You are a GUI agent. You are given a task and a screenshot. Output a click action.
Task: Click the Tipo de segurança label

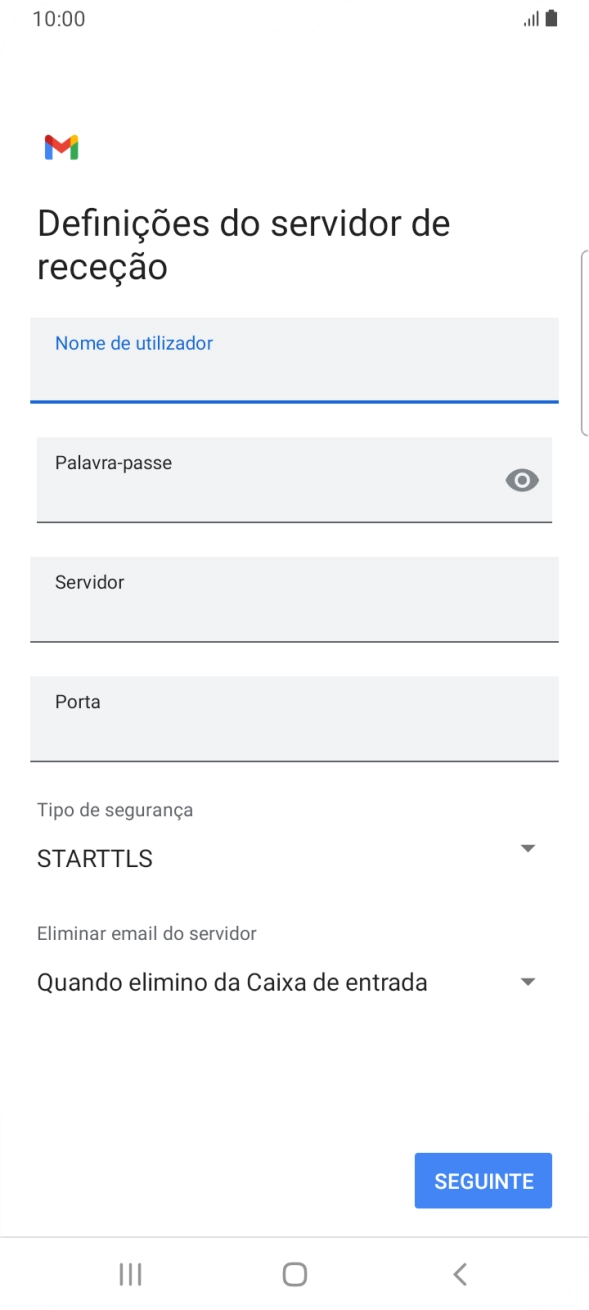click(114, 810)
